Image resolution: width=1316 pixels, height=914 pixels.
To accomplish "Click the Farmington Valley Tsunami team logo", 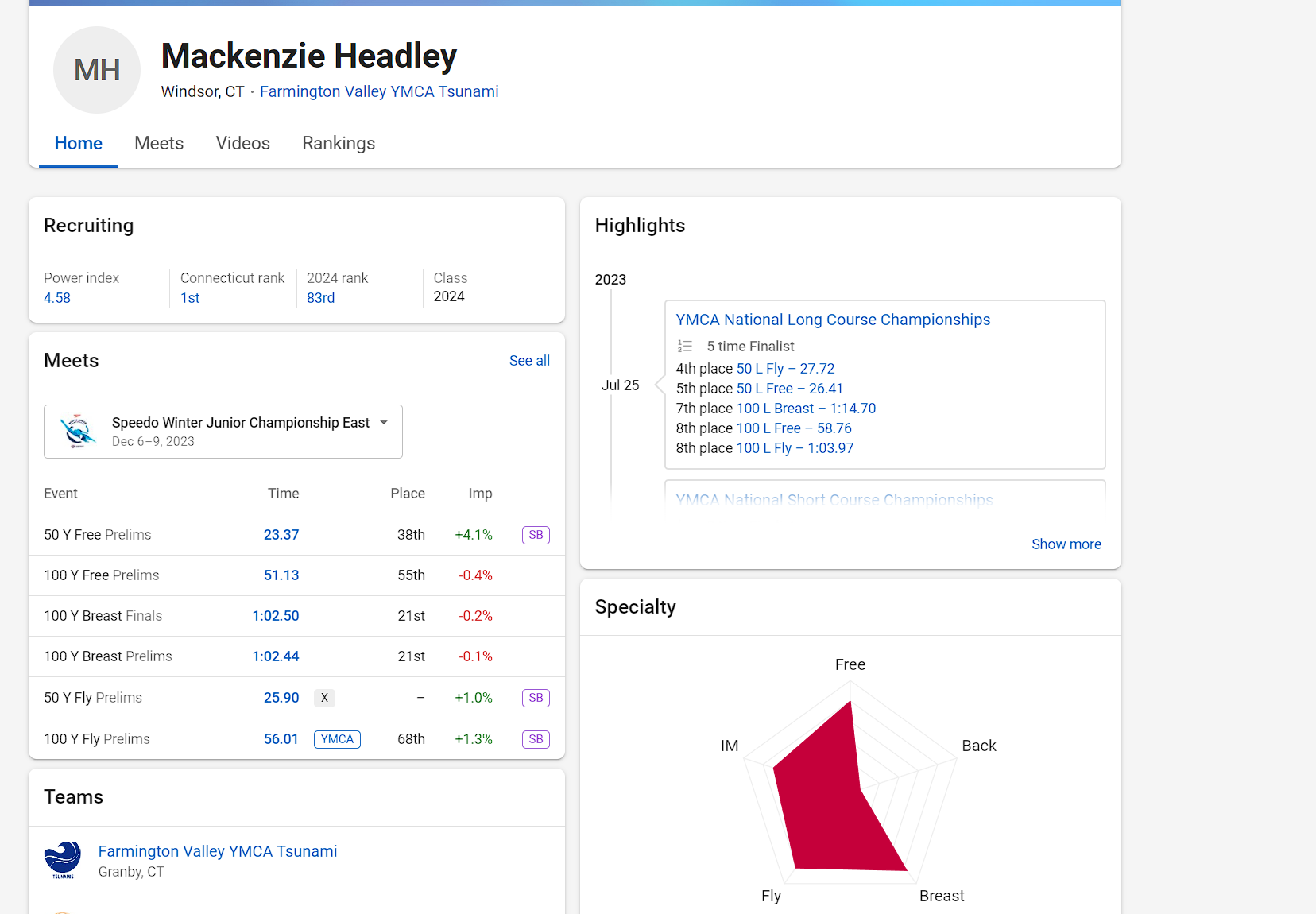I will click(x=63, y=860).
